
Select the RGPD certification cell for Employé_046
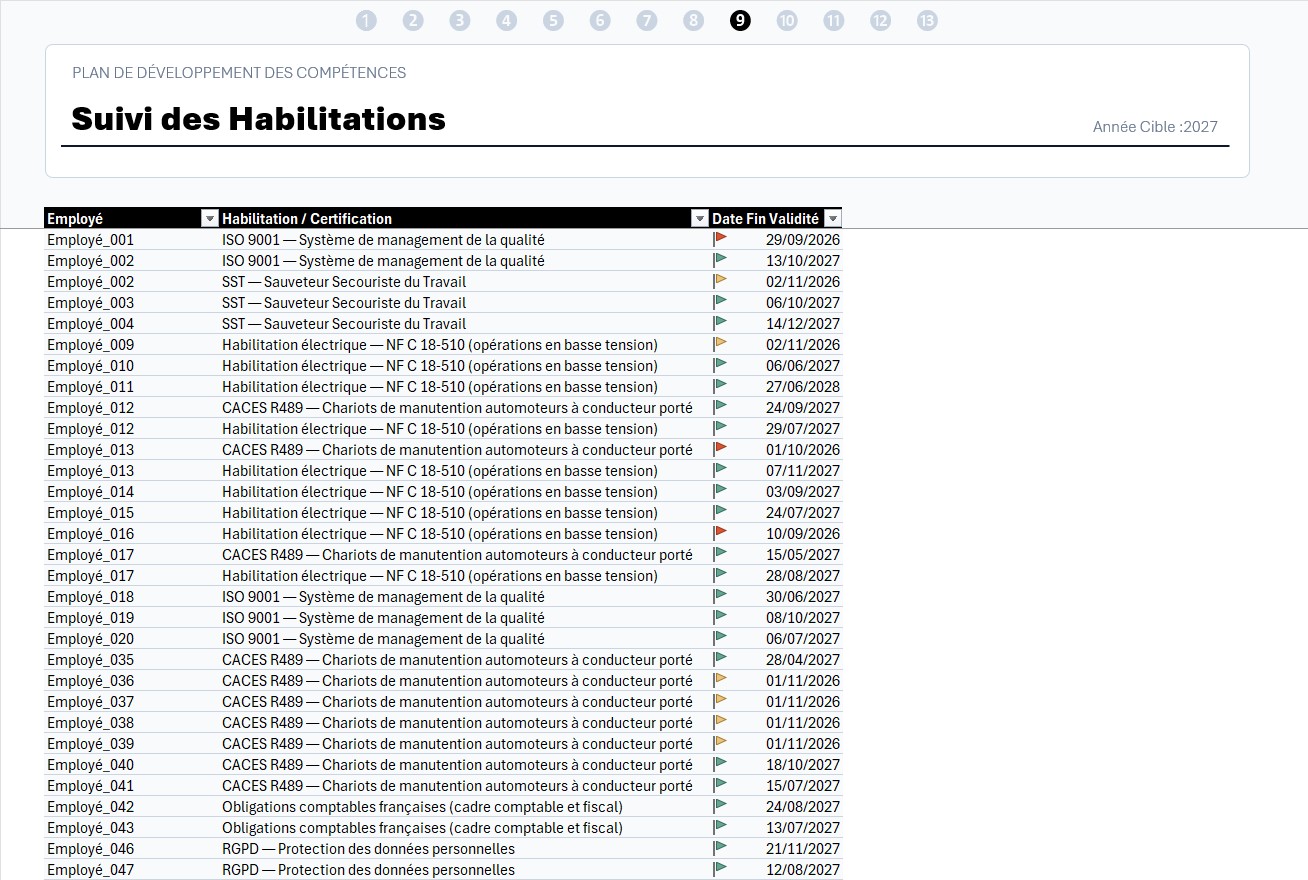point(464,849)
